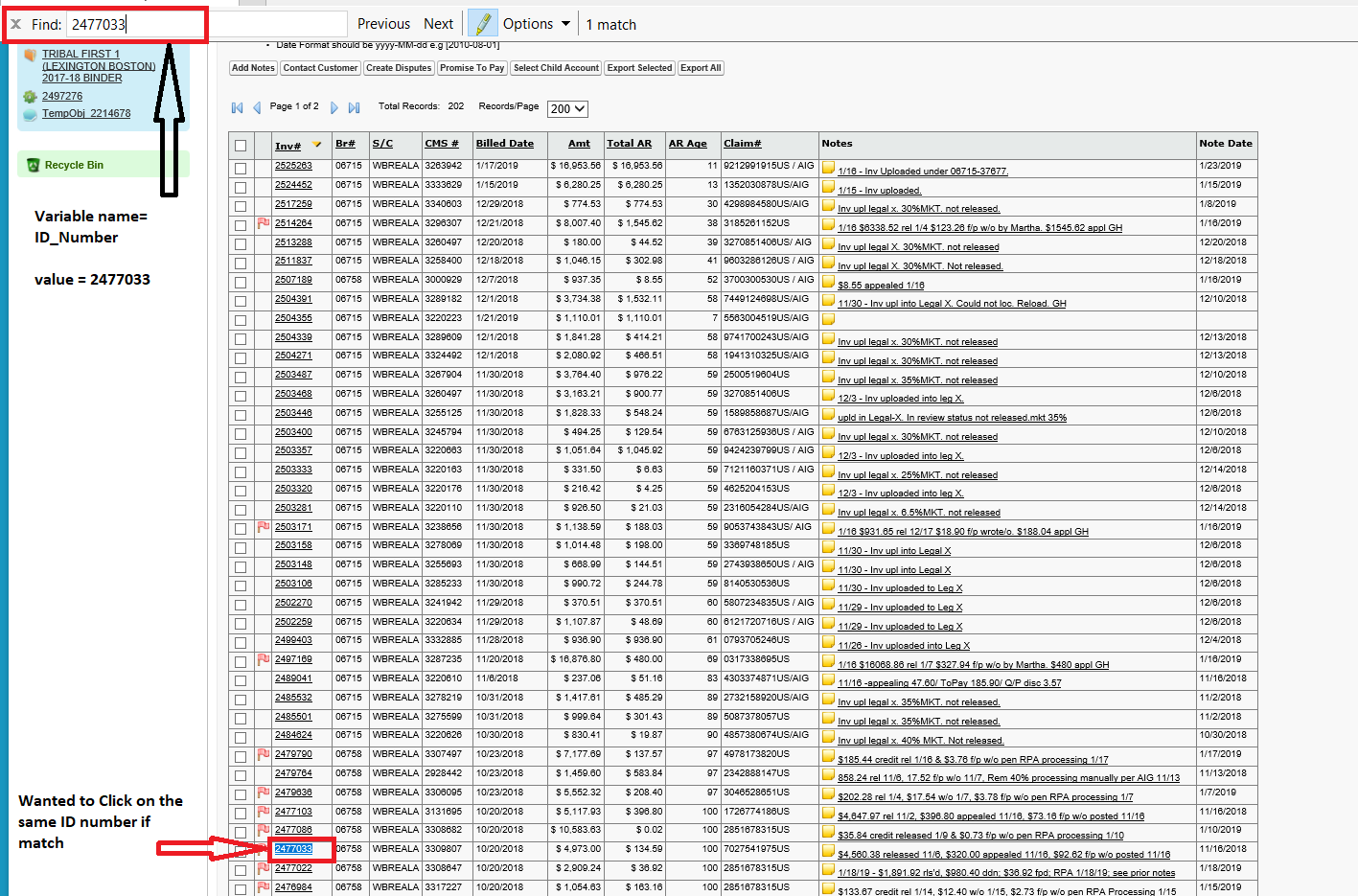This screenshot has height=896, width=1358.
Task: Click the Export Selected button
Action: (x=639, y=68)
